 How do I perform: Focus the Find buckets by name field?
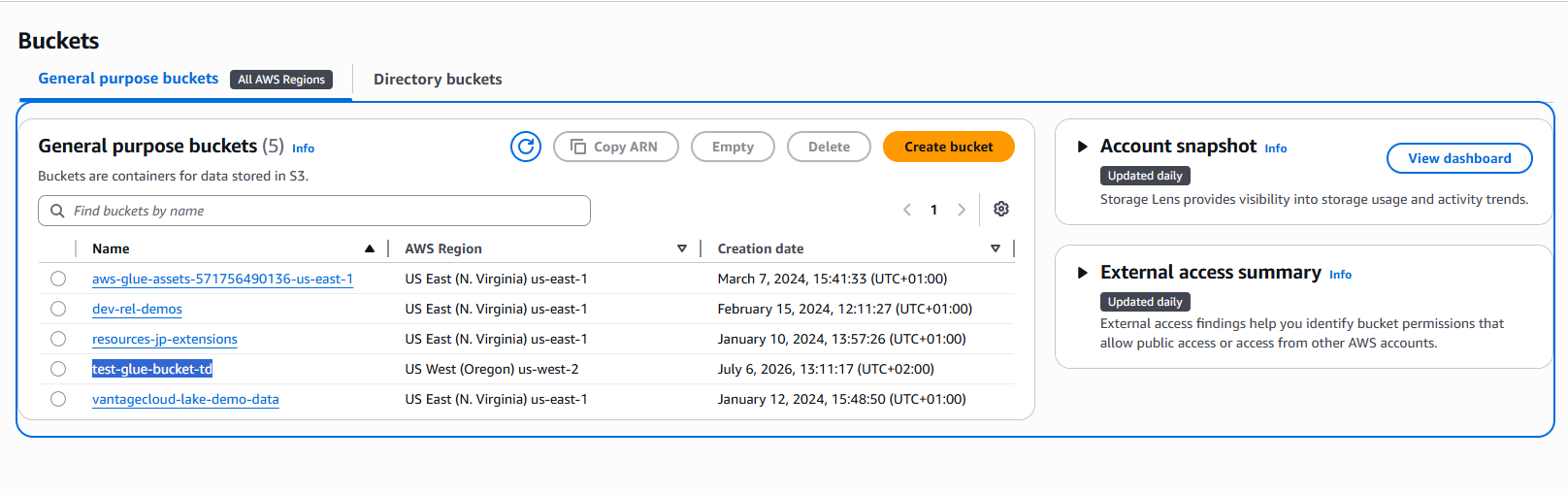pos(314,211)
